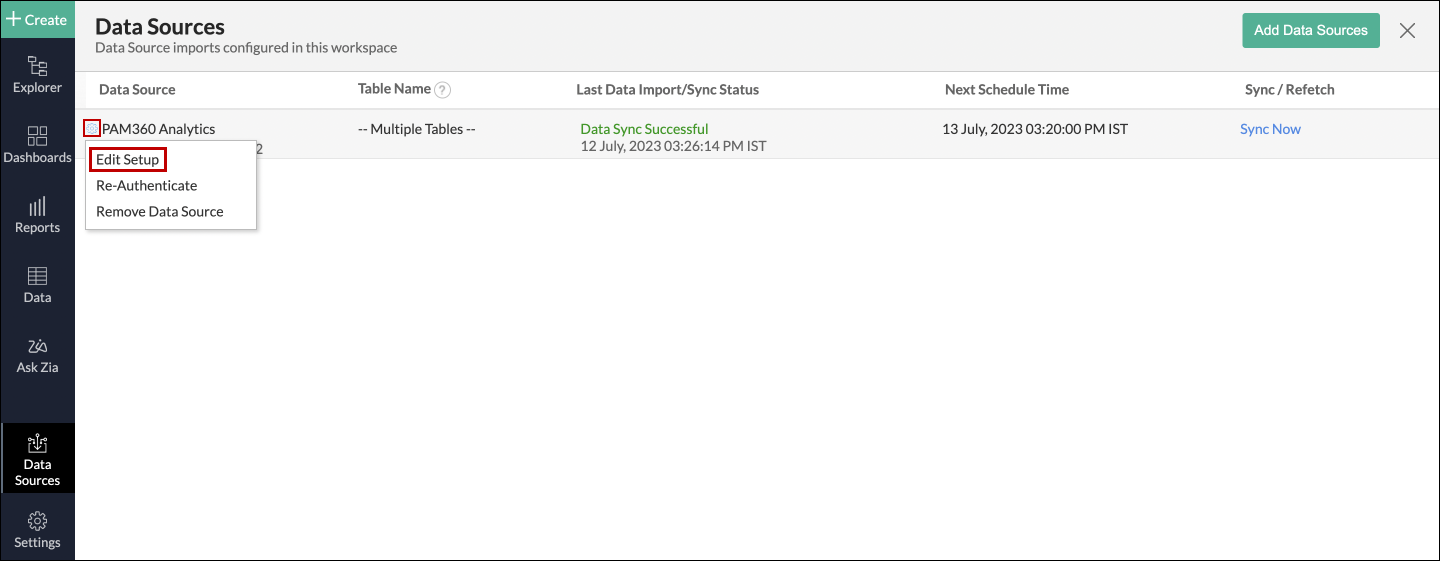Viewport: 1440px width, 561px height.
Task: Choose Remove Data Source option
Action: (x=159, y=212)
